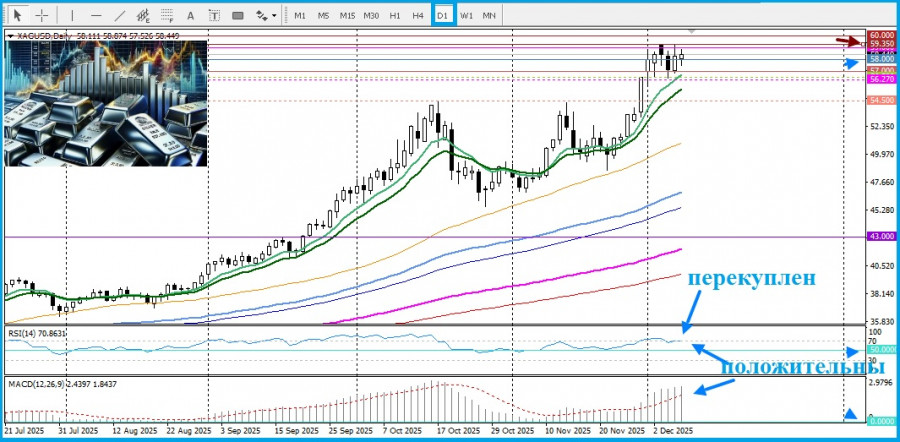Click the silver bars thumbnail image
Image resolution: width=900 pixels, height=442 pixels.
[104, 104]
